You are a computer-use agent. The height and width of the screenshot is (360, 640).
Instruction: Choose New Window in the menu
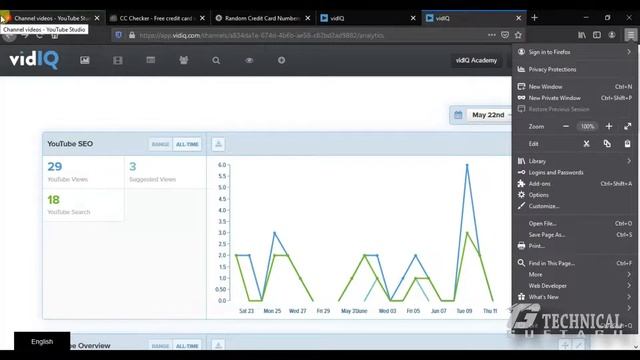(574, 87)
